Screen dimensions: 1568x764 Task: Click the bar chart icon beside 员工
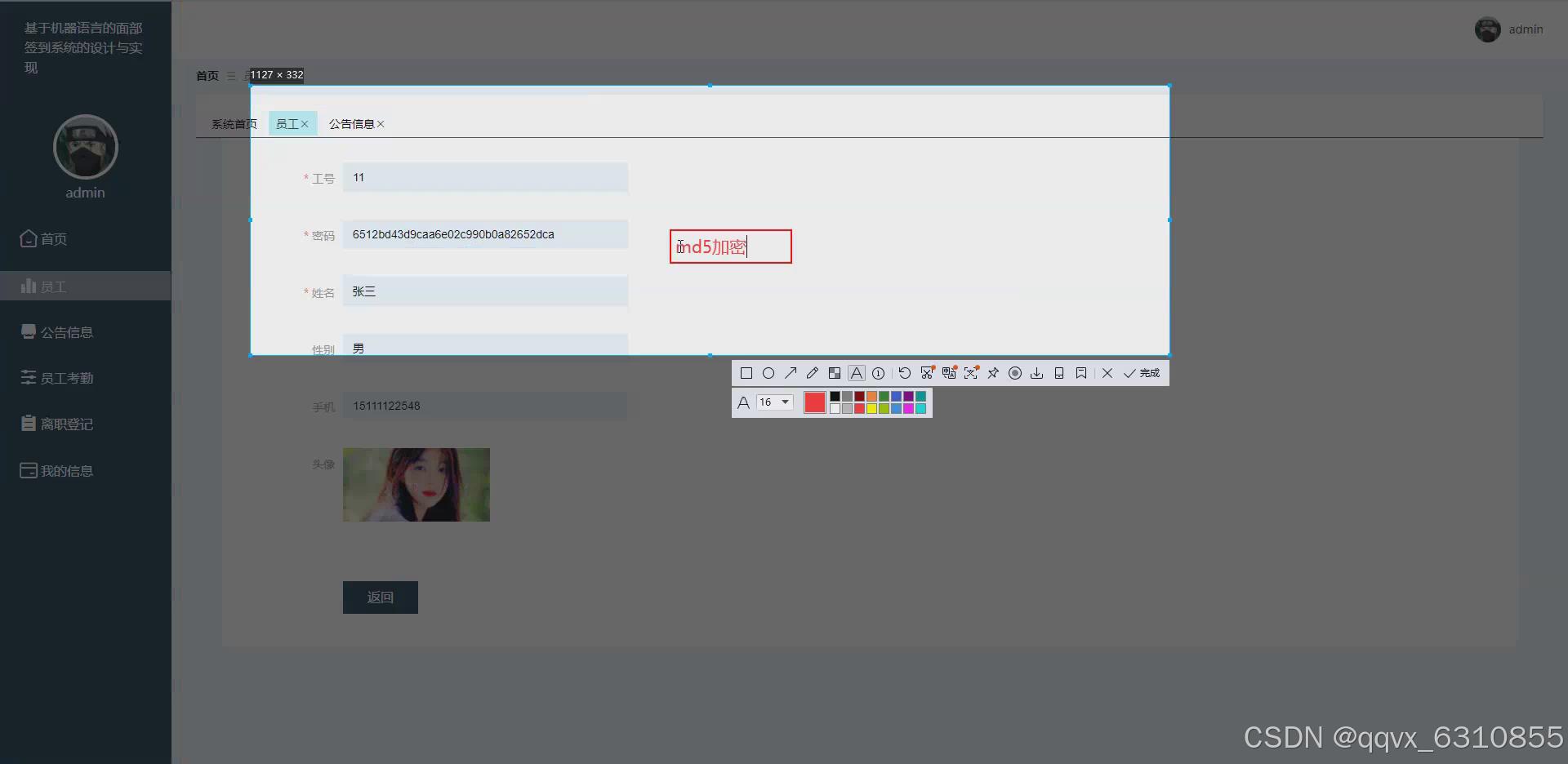pos(29,286)
